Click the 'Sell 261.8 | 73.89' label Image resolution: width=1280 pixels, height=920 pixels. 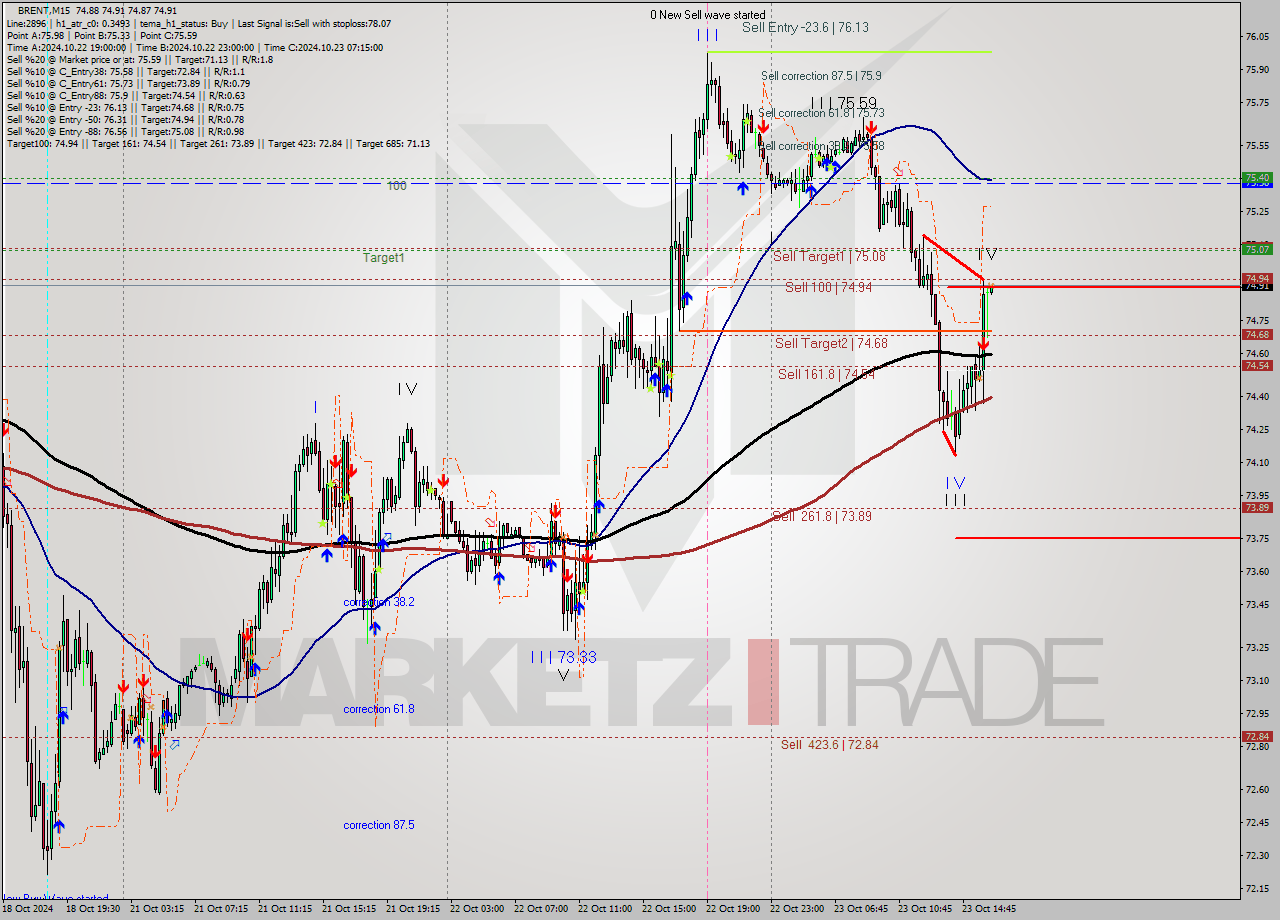[x=821, y=516]
